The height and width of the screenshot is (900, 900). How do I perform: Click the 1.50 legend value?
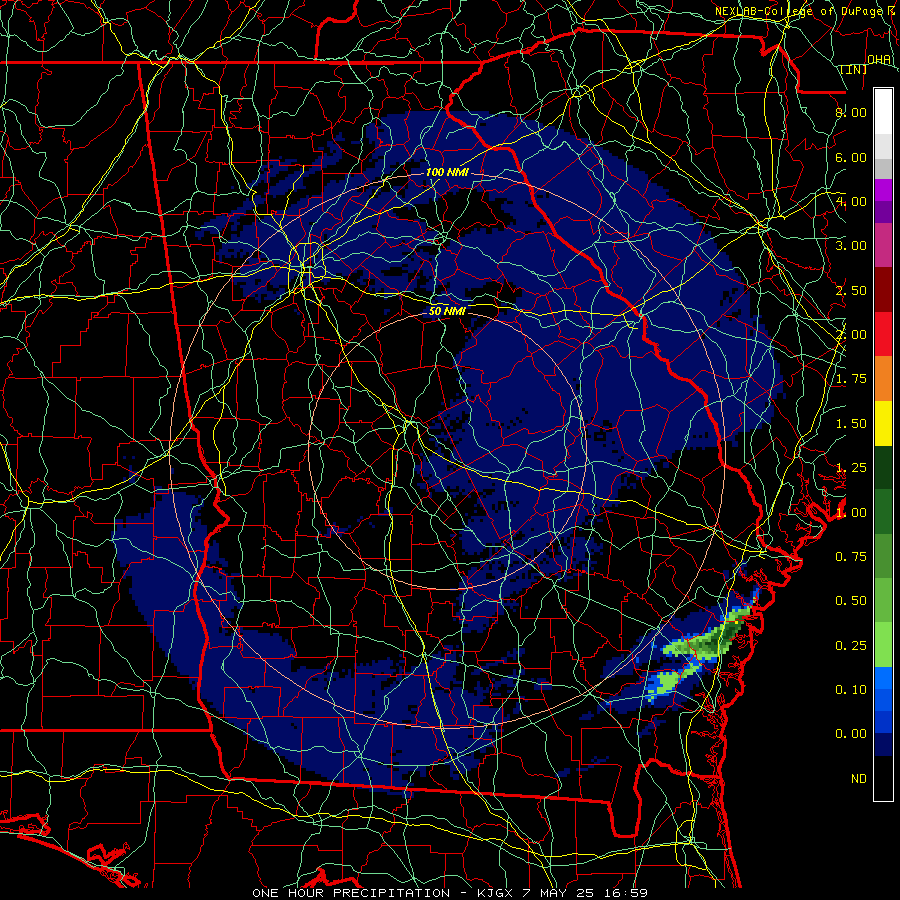851,424
